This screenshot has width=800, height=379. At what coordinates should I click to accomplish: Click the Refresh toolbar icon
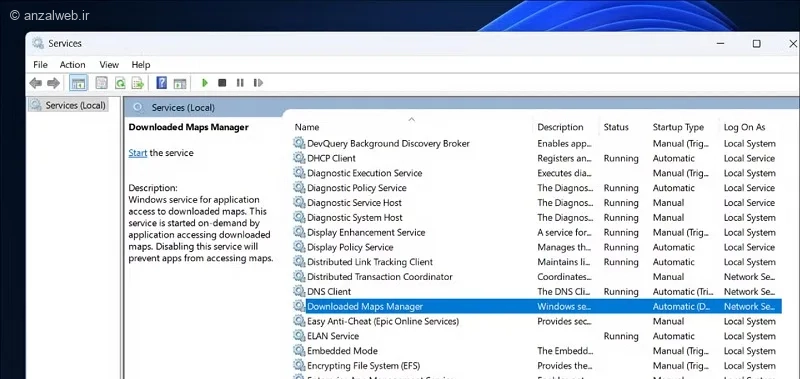click(120, 83)
